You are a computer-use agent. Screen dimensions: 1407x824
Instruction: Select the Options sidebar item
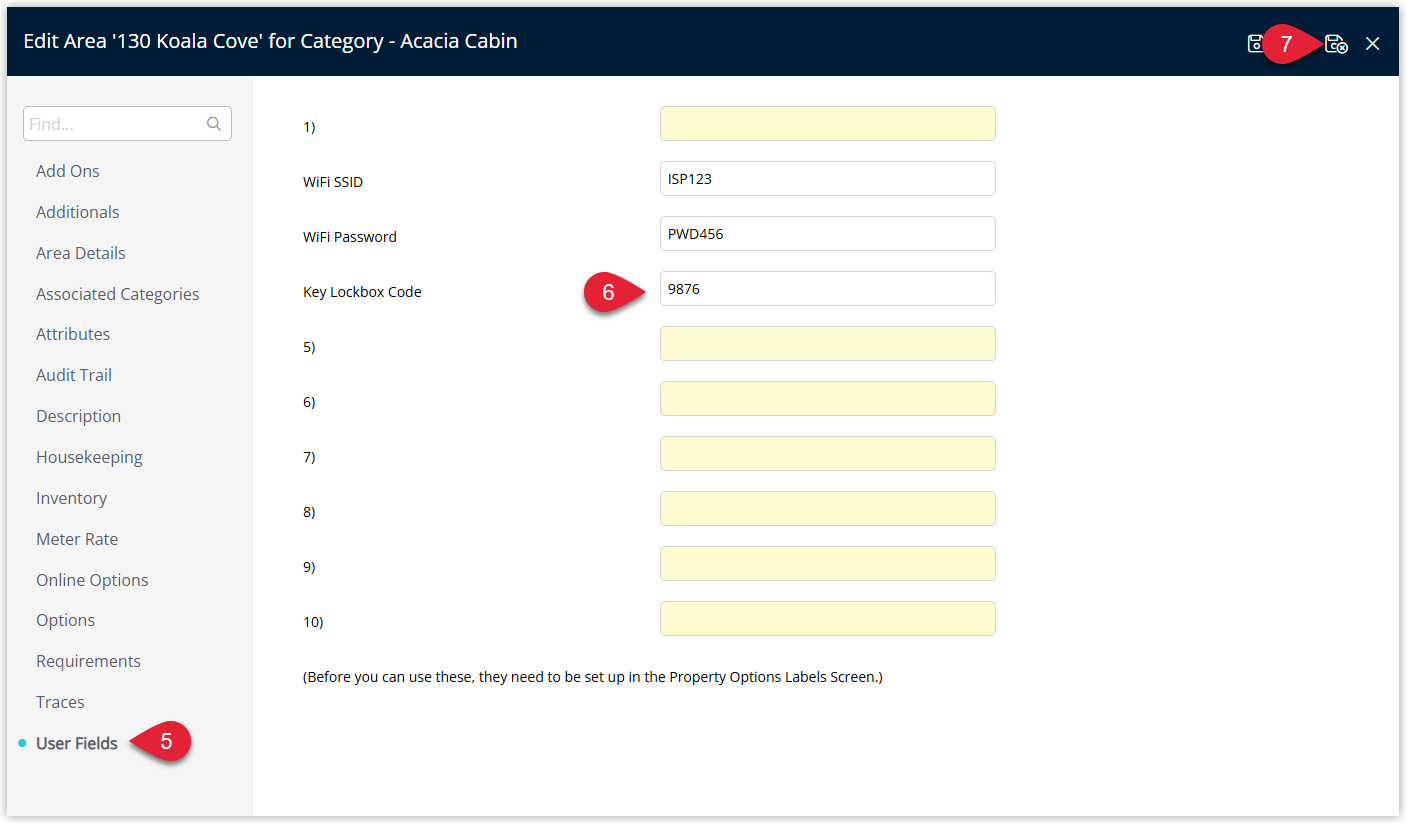tap(66, 620)
